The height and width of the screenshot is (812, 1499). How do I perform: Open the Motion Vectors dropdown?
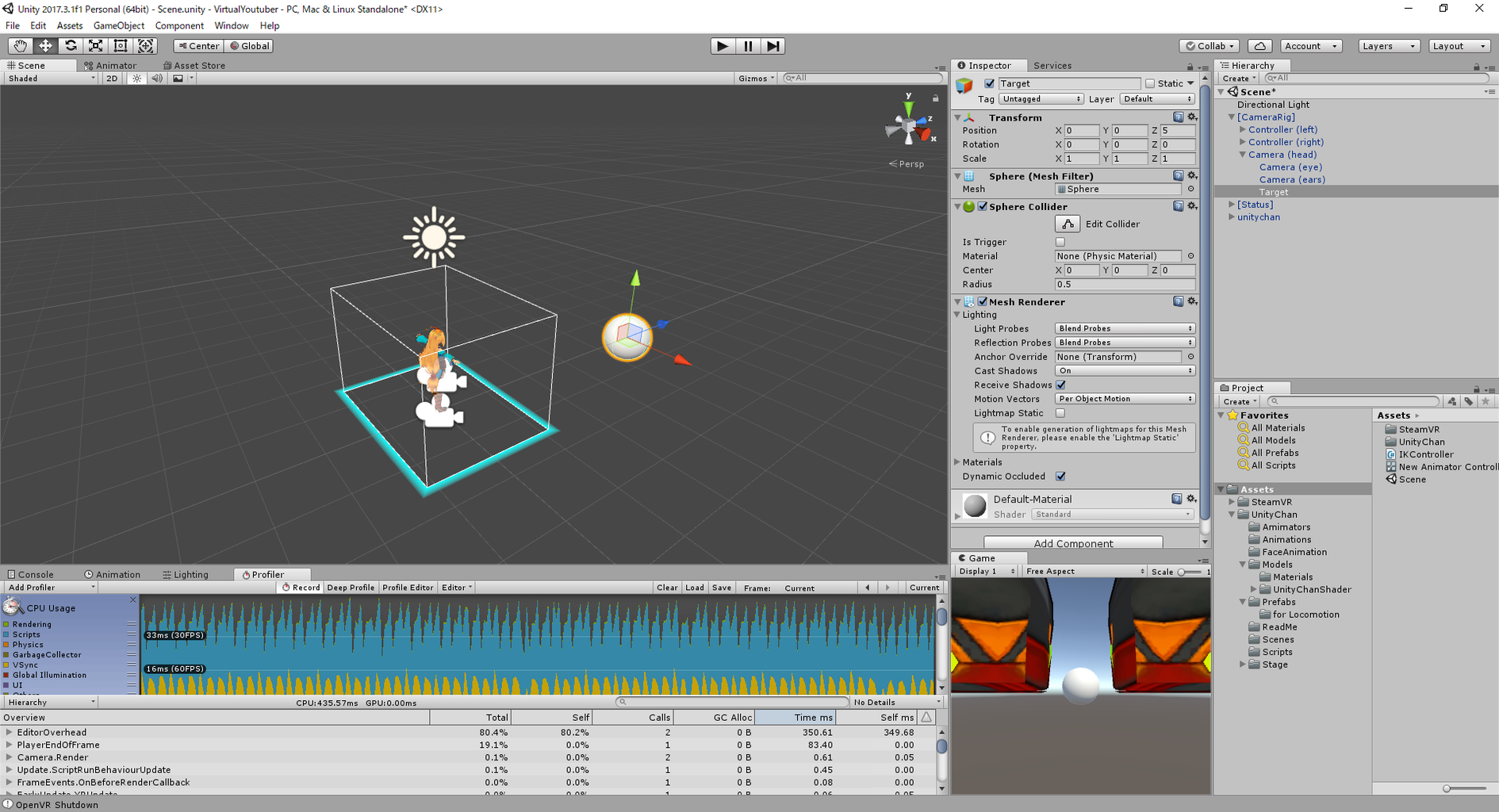coord(1125,399)
